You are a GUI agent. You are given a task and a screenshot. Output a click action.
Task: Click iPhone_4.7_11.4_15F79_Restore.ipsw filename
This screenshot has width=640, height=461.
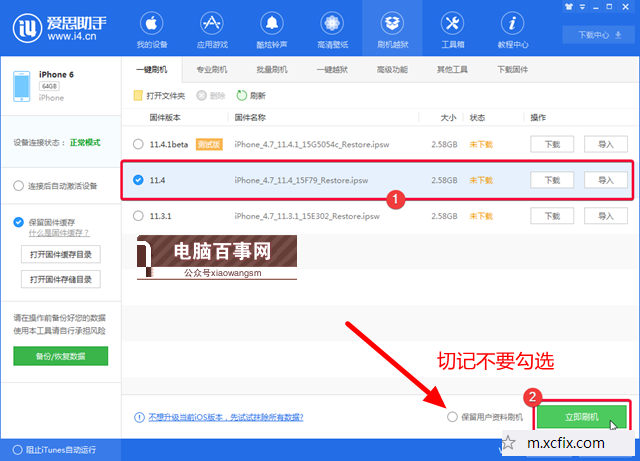point(301,180)
